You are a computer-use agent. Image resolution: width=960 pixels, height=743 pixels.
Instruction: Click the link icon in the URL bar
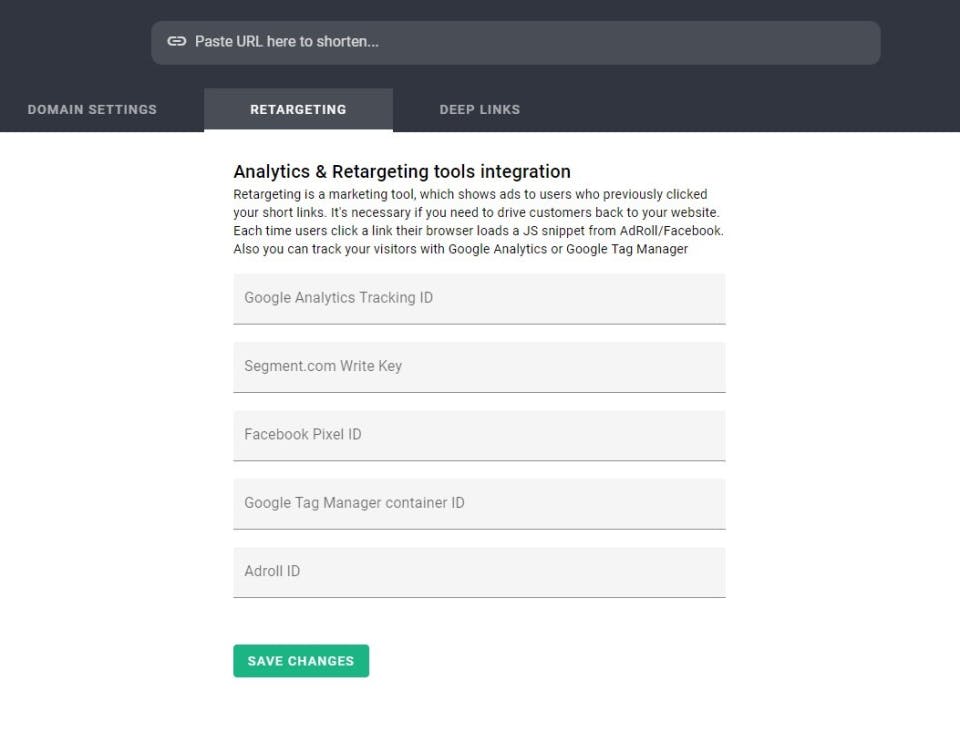[x=177, y=42]
